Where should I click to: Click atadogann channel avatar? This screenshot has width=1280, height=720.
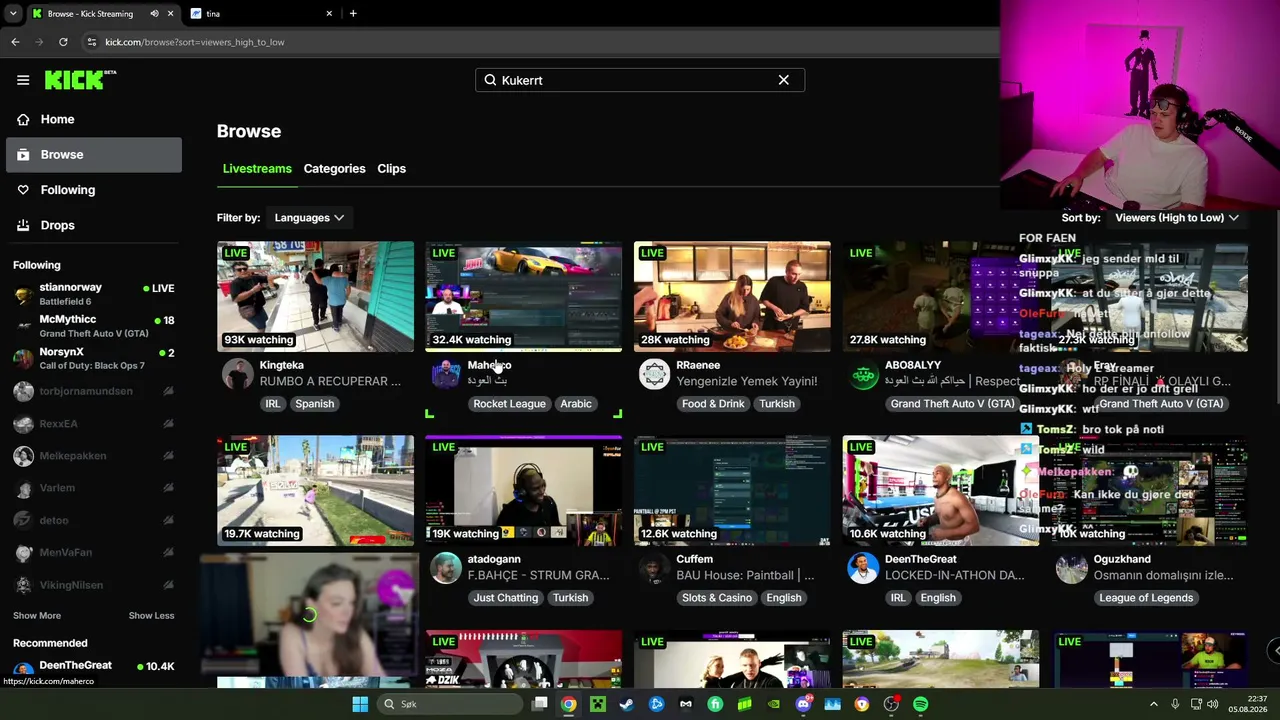(x=446, y=568)
